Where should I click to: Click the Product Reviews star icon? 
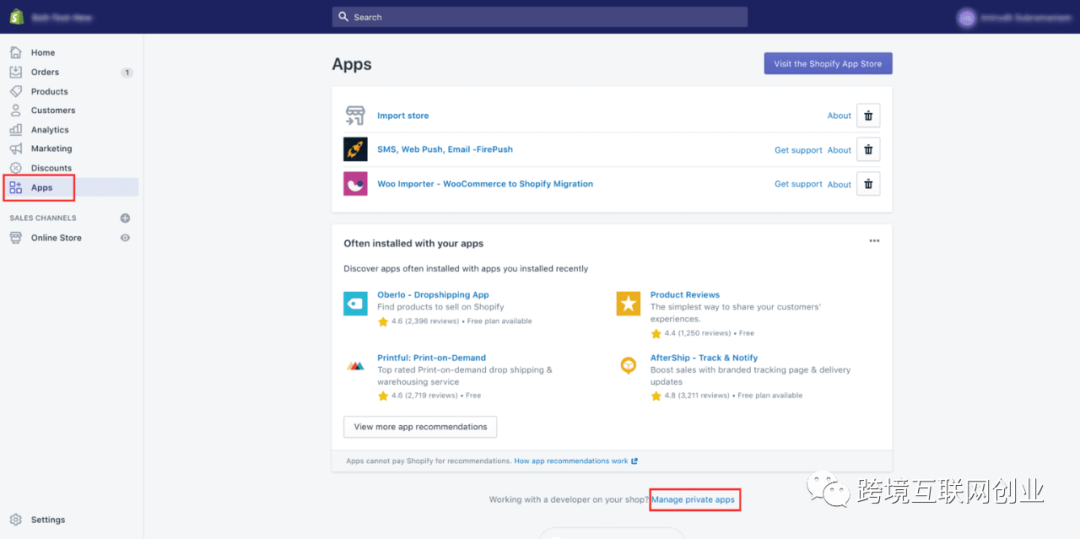pos(628,304)
